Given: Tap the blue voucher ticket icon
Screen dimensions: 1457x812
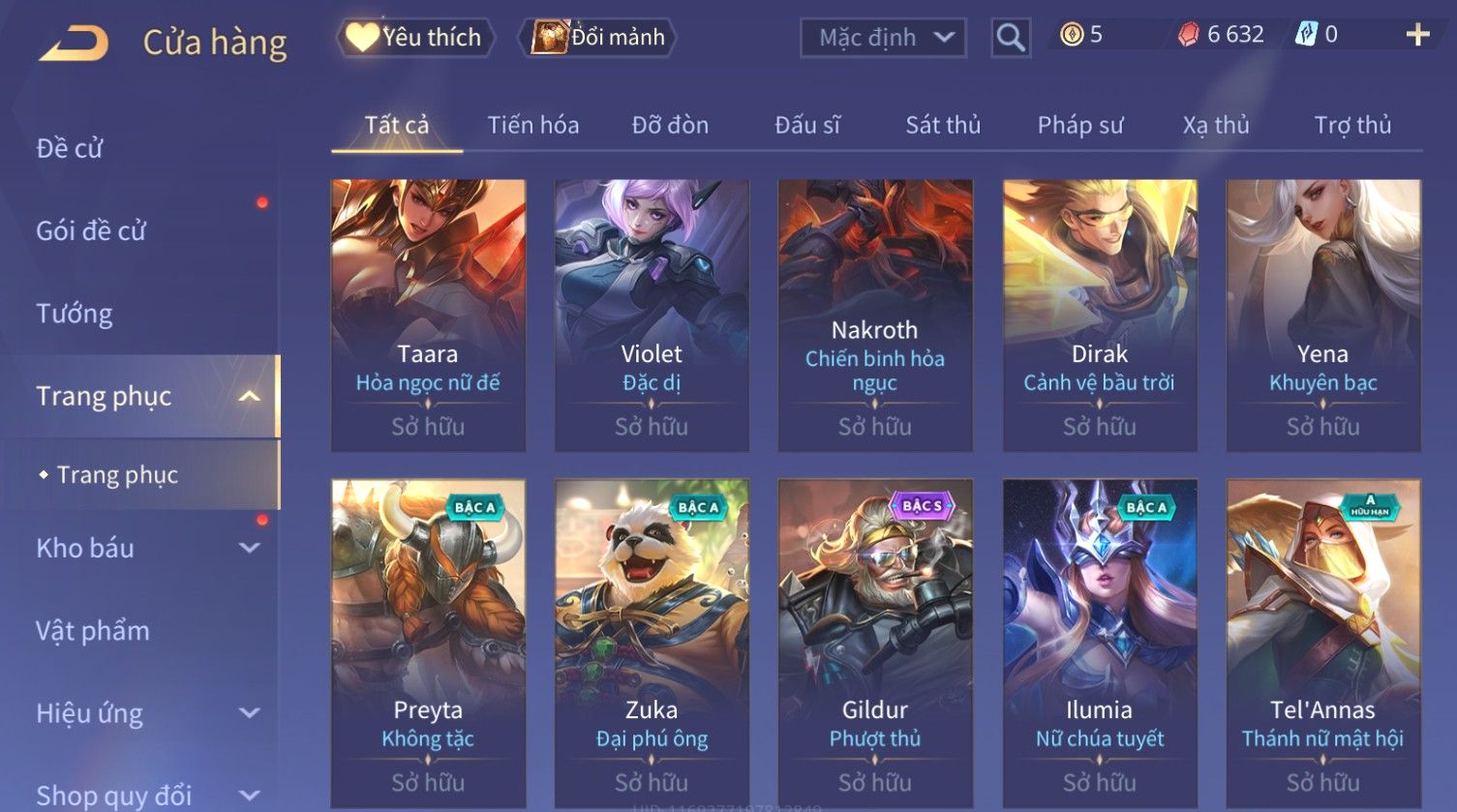Looking at the screenshot, I should coord(1306,36).
